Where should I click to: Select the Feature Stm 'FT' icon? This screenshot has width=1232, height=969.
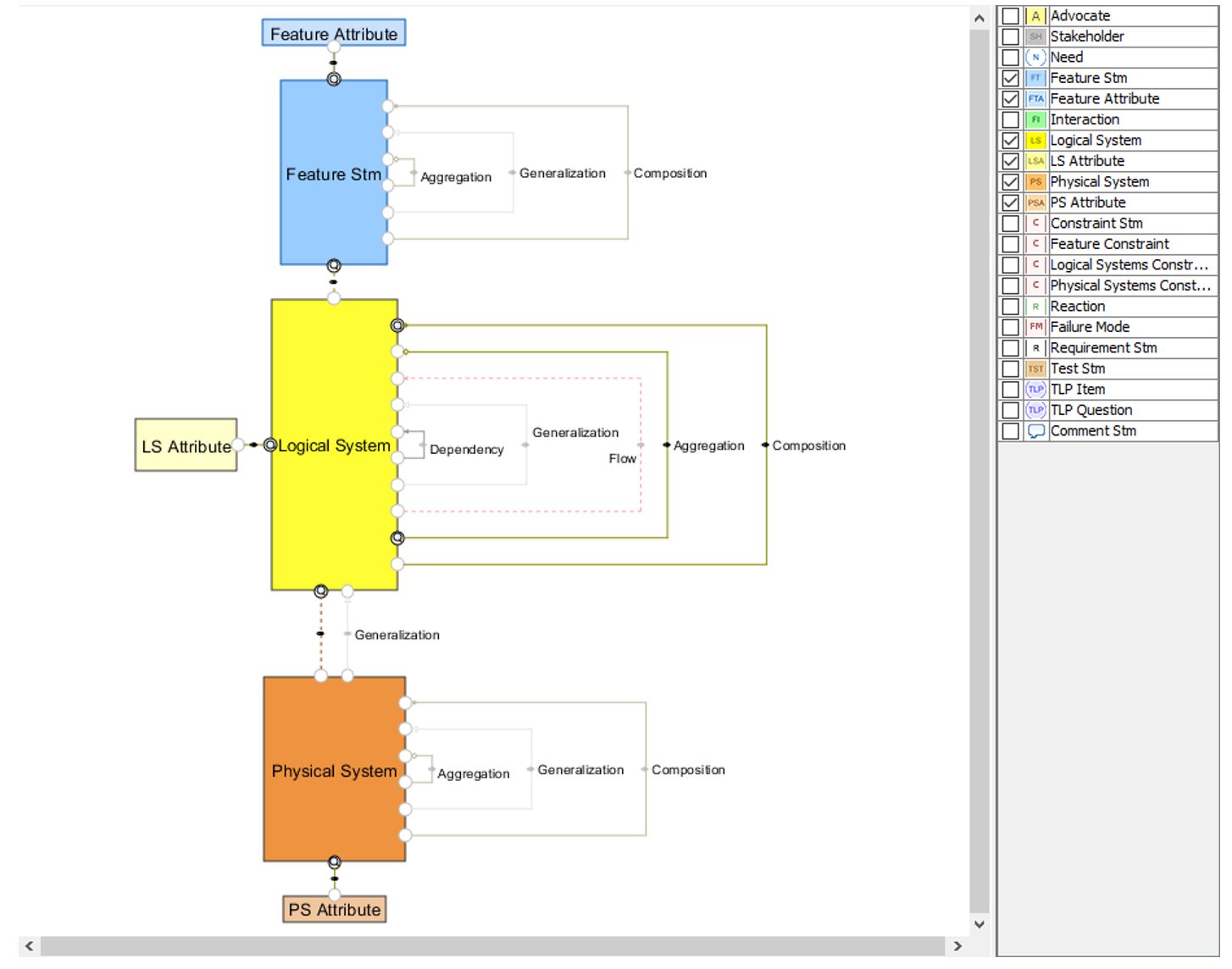(1035, 77)
